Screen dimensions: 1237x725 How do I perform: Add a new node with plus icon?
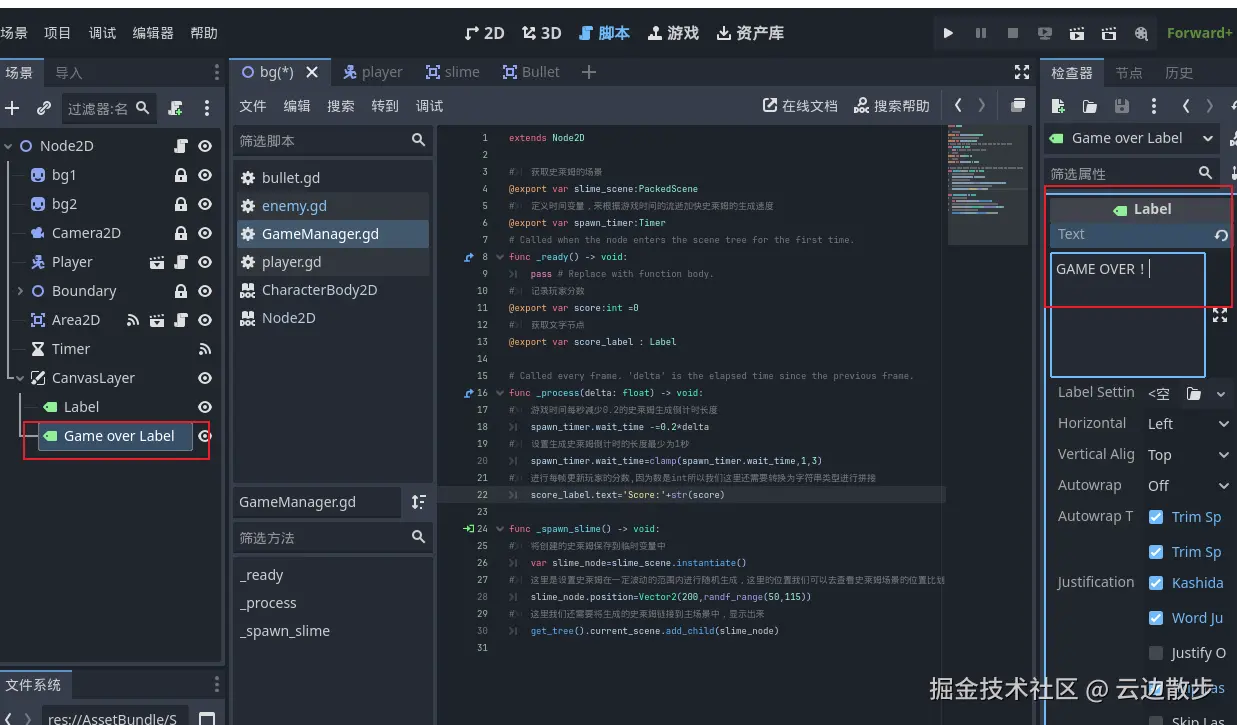(x=12, y=108)
